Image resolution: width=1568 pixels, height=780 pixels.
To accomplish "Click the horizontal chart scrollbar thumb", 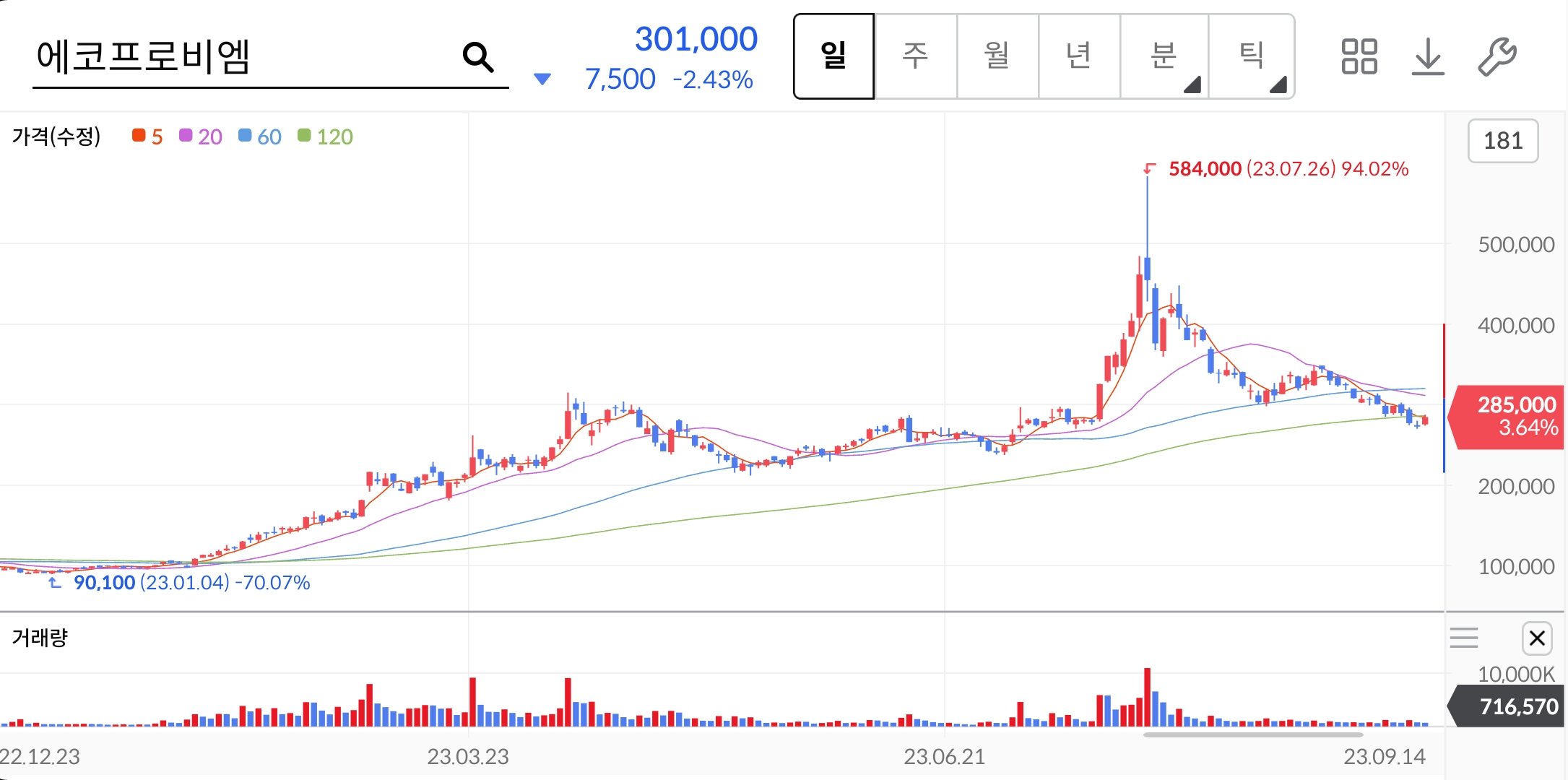I will (x=1252, y=735).
